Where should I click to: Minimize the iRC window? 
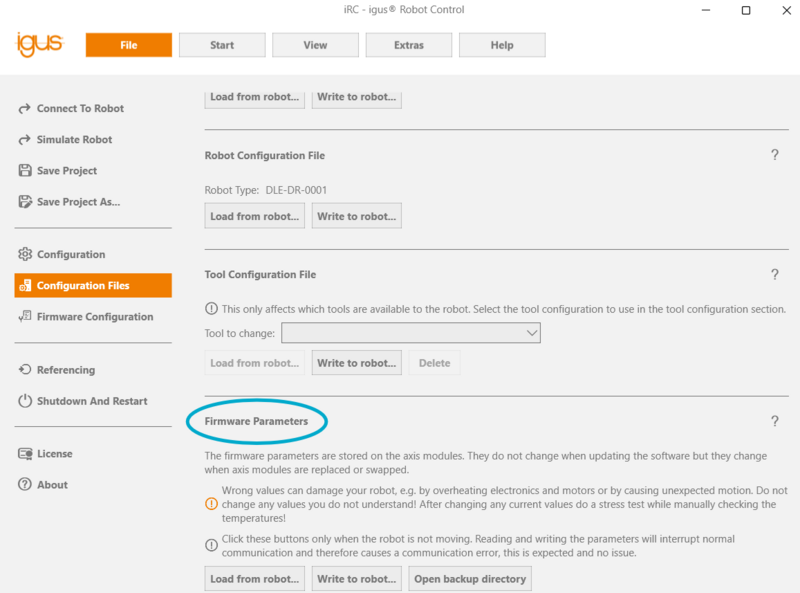click(x=706, y=10)
